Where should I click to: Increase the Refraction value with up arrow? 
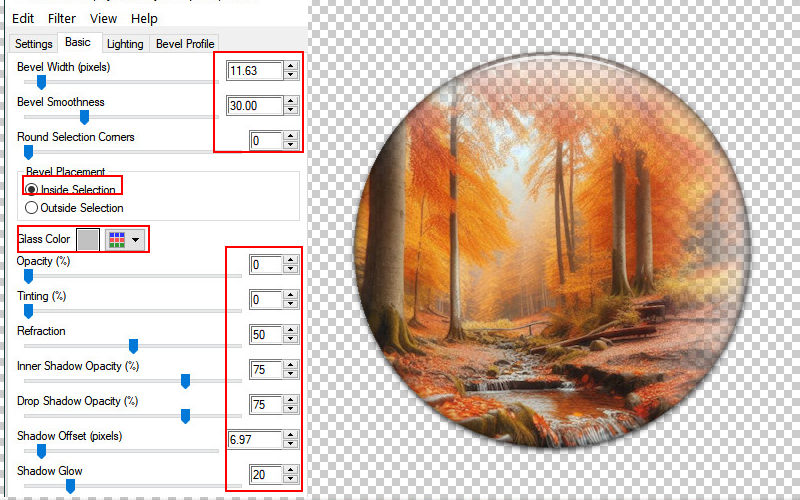tap(290, 330)
